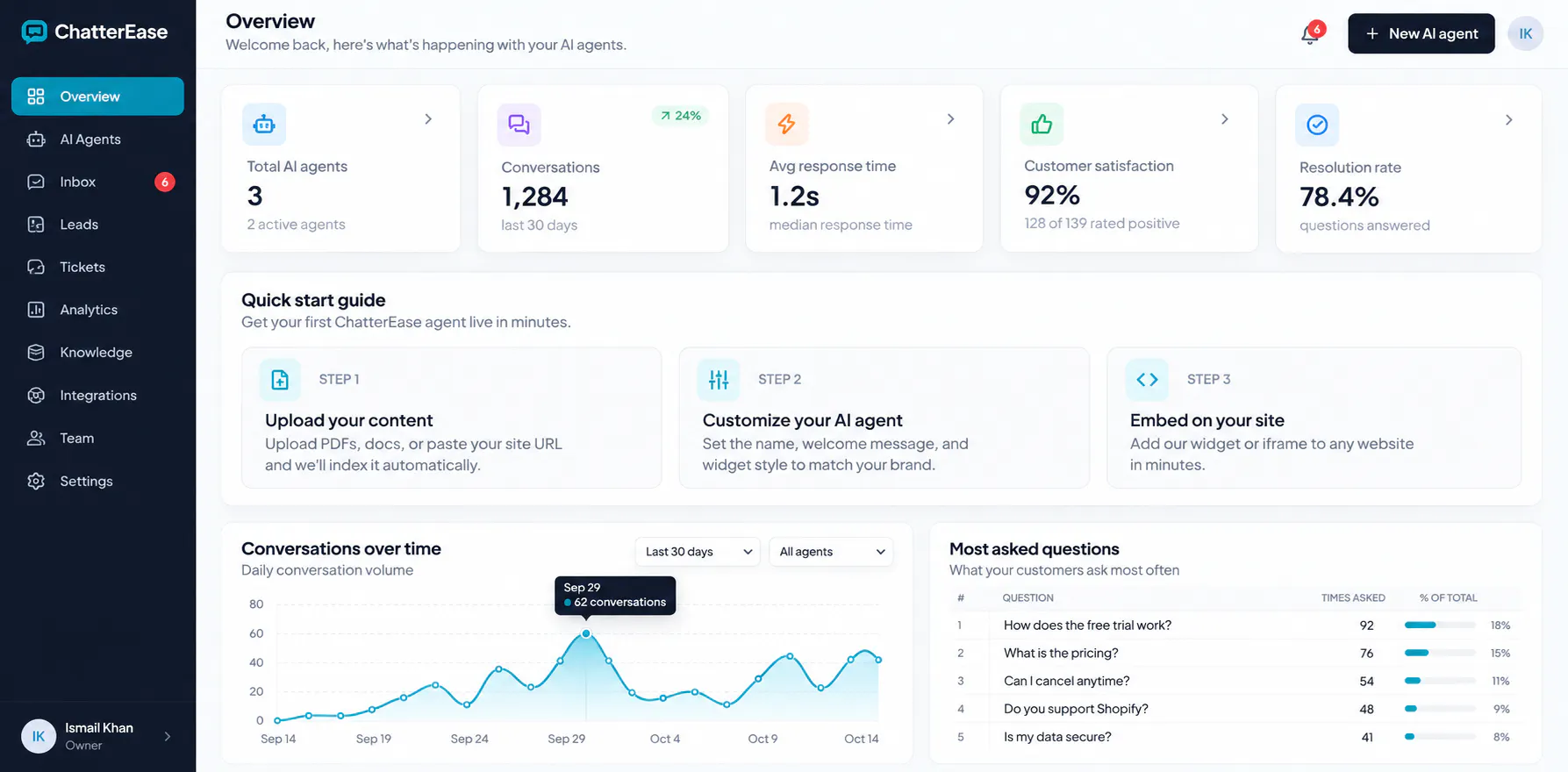Open Embed on your site step
Image resolution: width=1568 pixels, height=772 pixels.
click(x=1314, y=418)
